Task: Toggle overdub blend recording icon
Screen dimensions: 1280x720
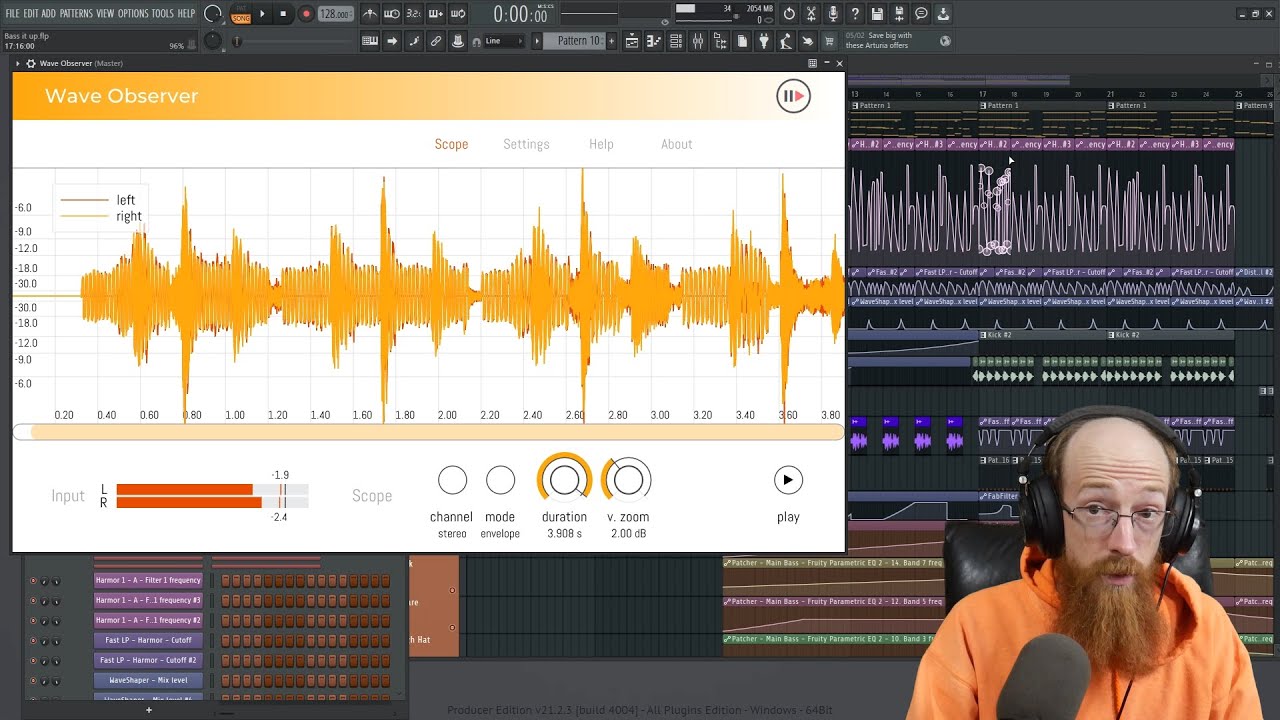Action: coord(436,14)
